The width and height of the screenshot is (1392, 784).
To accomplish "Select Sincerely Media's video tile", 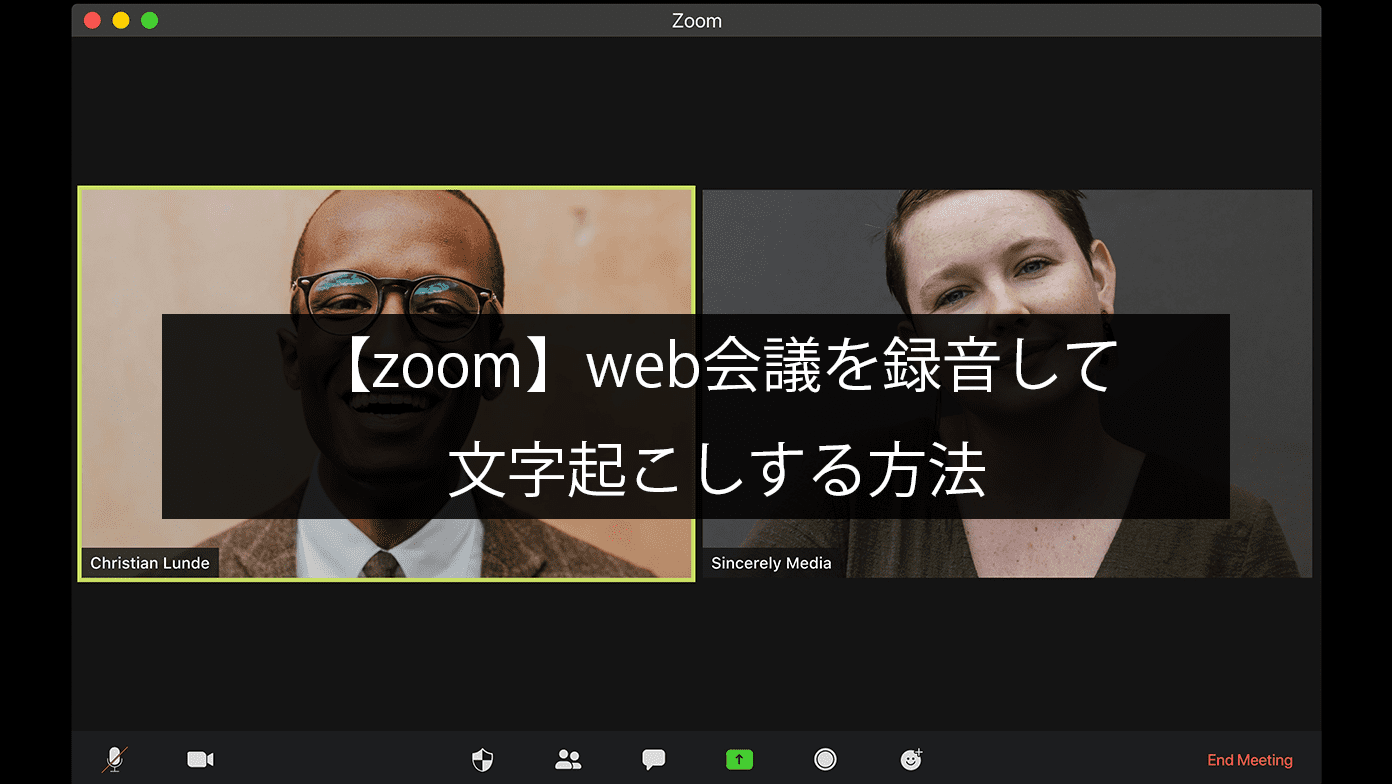I will pyautogui.click(x=1007, y=384).
